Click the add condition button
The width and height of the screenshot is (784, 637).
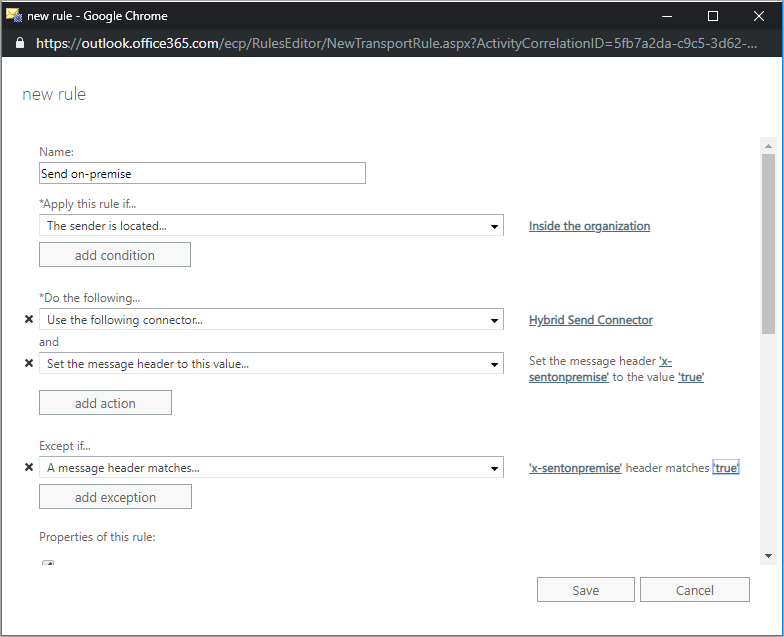pos(114,255)
